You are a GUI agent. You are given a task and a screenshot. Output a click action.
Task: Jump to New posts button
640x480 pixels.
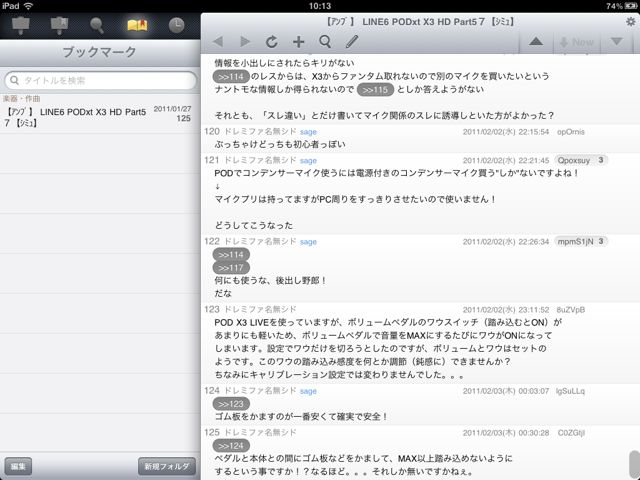pyautogui.click(x=577, y=42)
